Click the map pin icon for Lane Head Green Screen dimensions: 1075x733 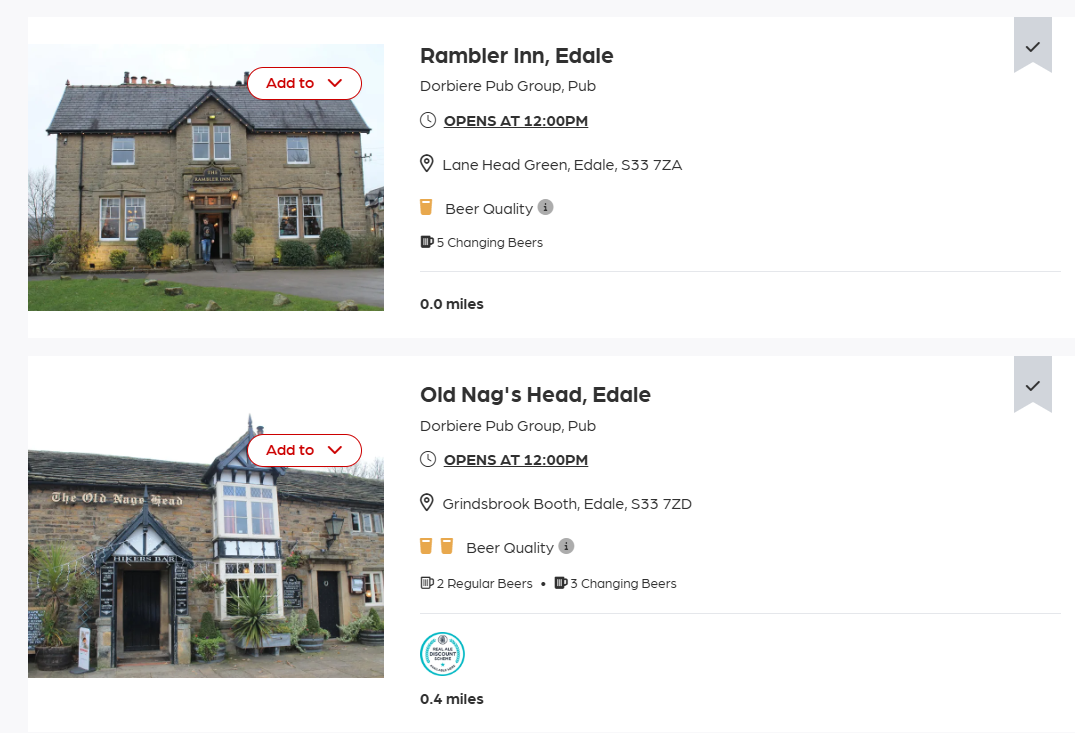[x=426, y=163]
